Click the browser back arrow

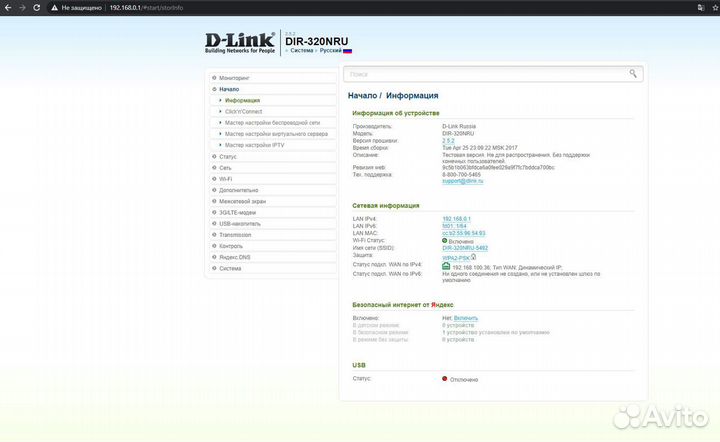pyautogui.click(x=8, y=8)
